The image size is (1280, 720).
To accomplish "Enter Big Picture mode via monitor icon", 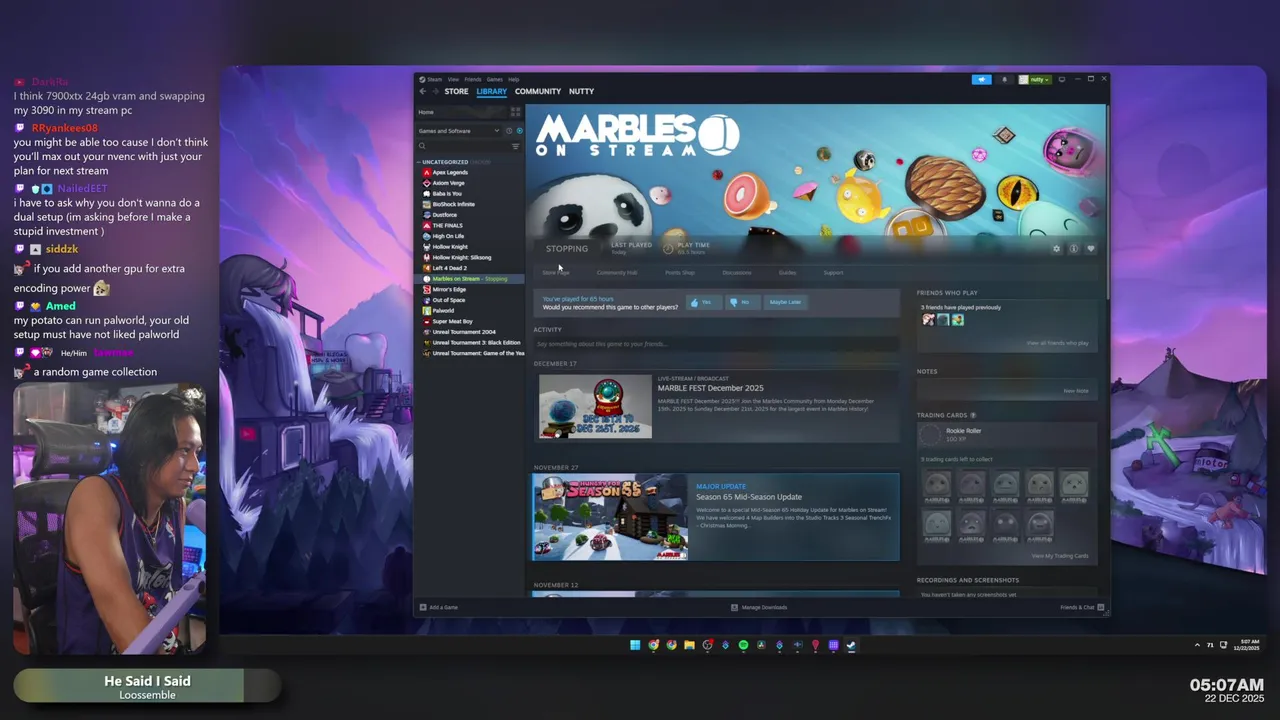I will click(x=1062, y=79).
